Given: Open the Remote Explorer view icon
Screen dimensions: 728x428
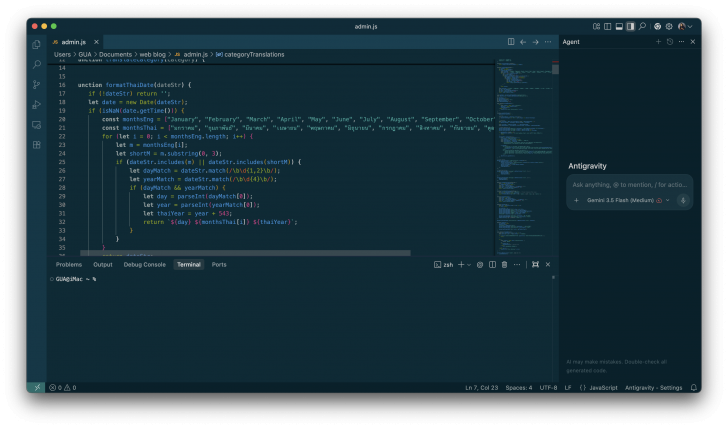Looking at the screenshot, I should [x=37, y=125].
